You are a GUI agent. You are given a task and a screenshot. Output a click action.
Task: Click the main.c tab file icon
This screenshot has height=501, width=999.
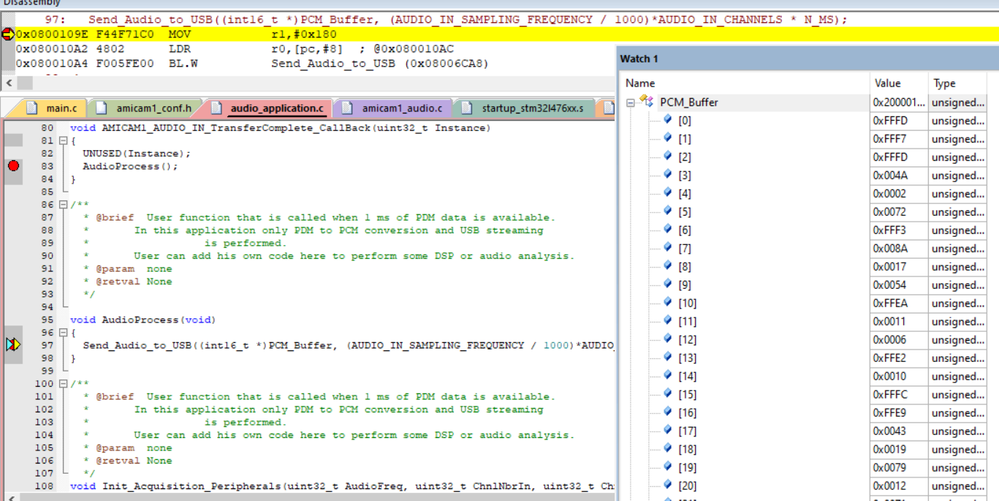coord(32,108)
